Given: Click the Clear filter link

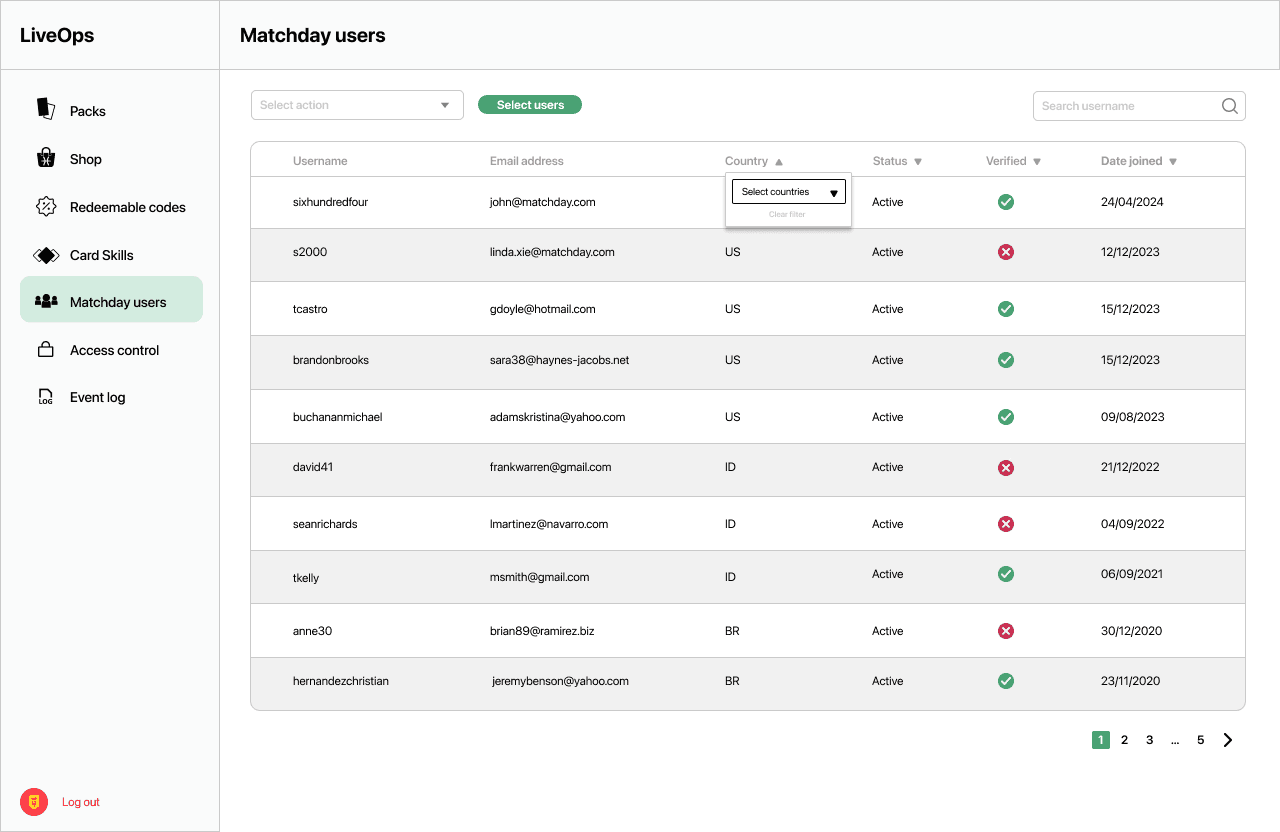Looking at the screenshot, I should (787, 215).
